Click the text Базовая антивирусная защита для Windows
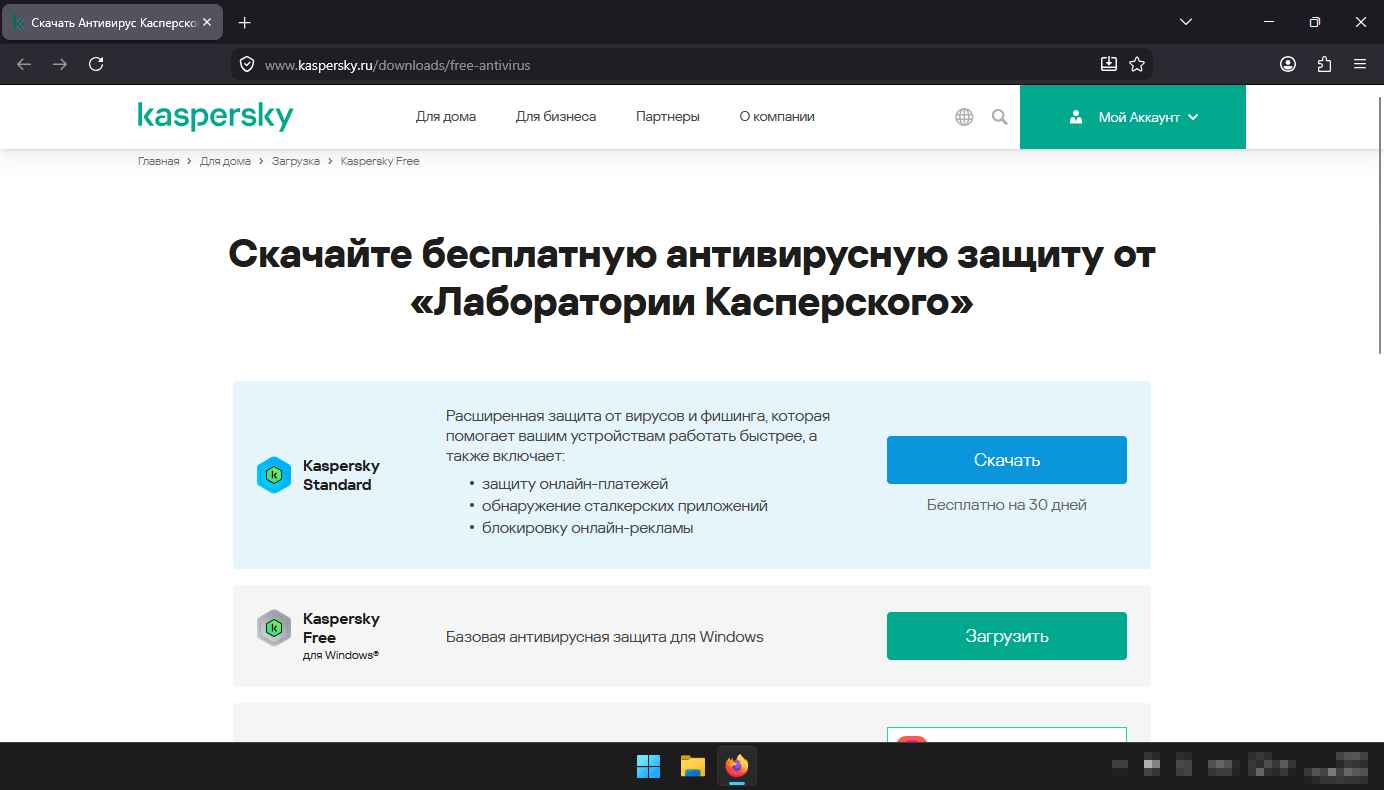 [x=605, y=636]
